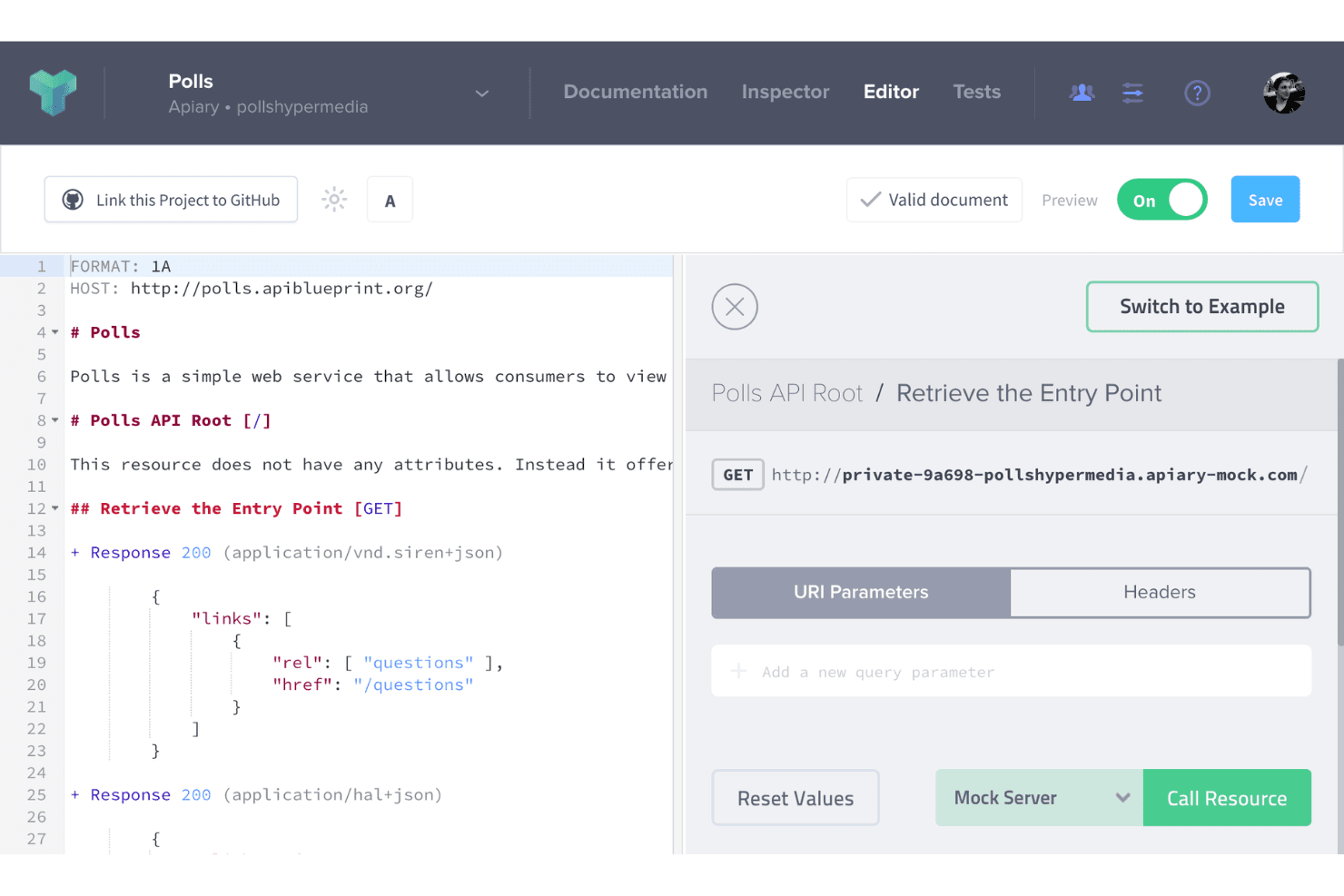Image resolution: width=1344 pixels, height=896 pixels.
Task: Go to the Tests tab
Action: (x=976, y=92)
